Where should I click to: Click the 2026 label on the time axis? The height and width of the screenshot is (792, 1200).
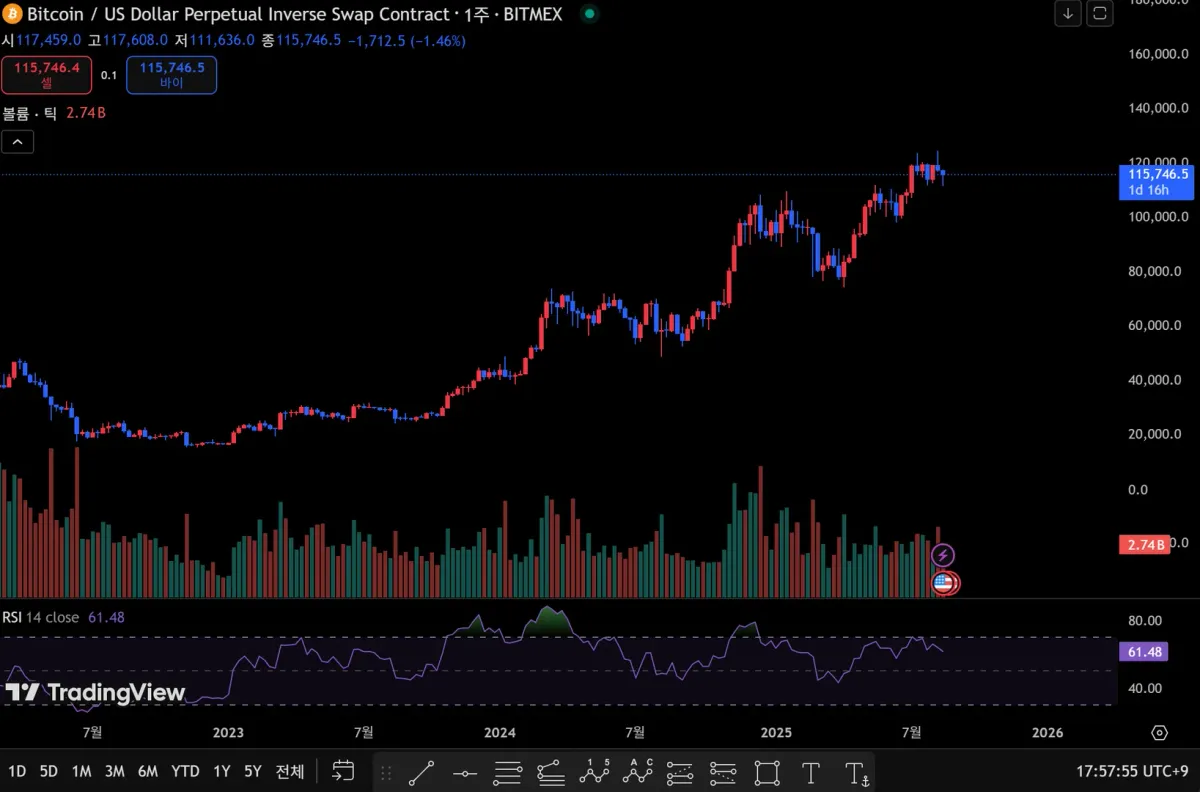pyautogui.click(x=1047, y=733)
